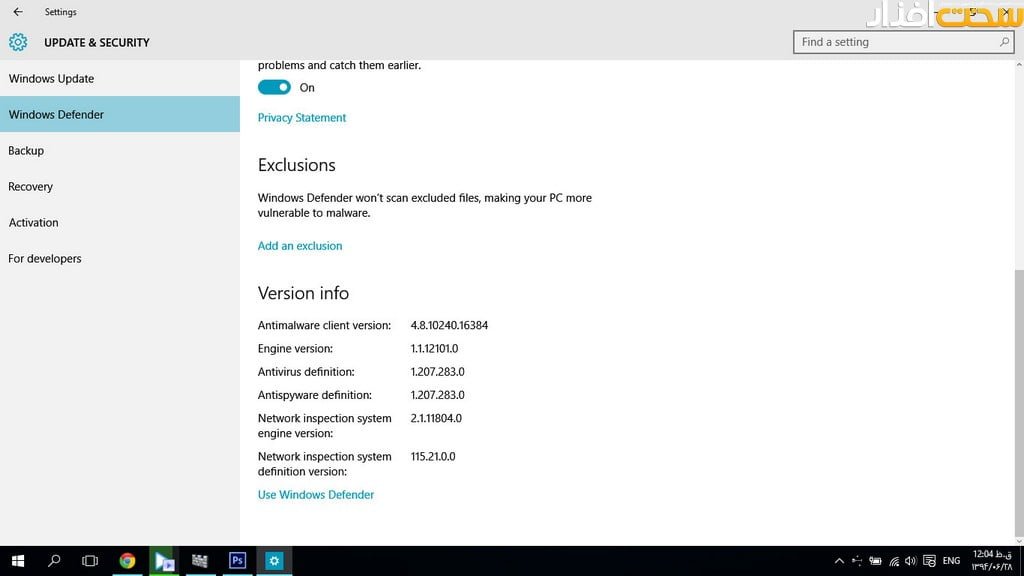The image size is (1024, 576).
Task: Open Google Chrome from the taskbar
Action: pos(127,561)
